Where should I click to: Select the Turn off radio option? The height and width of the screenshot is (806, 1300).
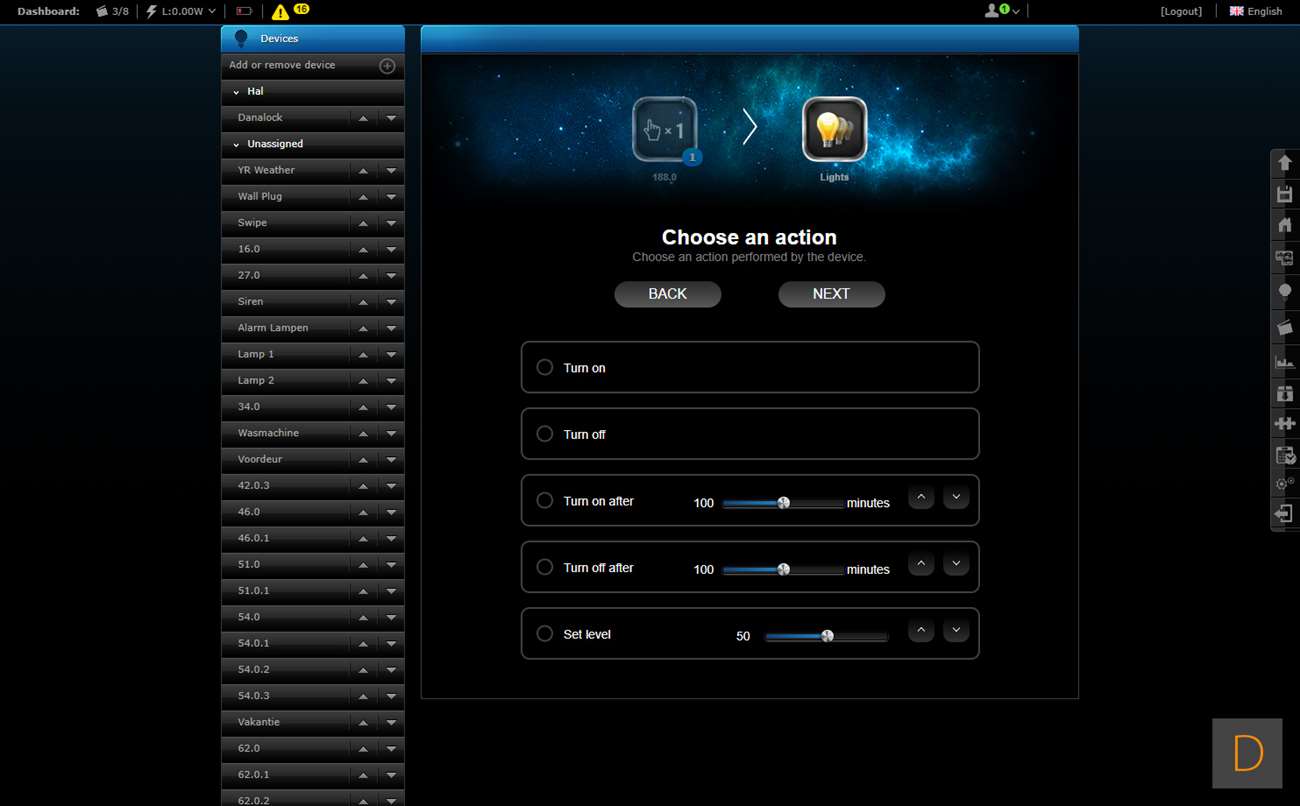pos(545,433)
